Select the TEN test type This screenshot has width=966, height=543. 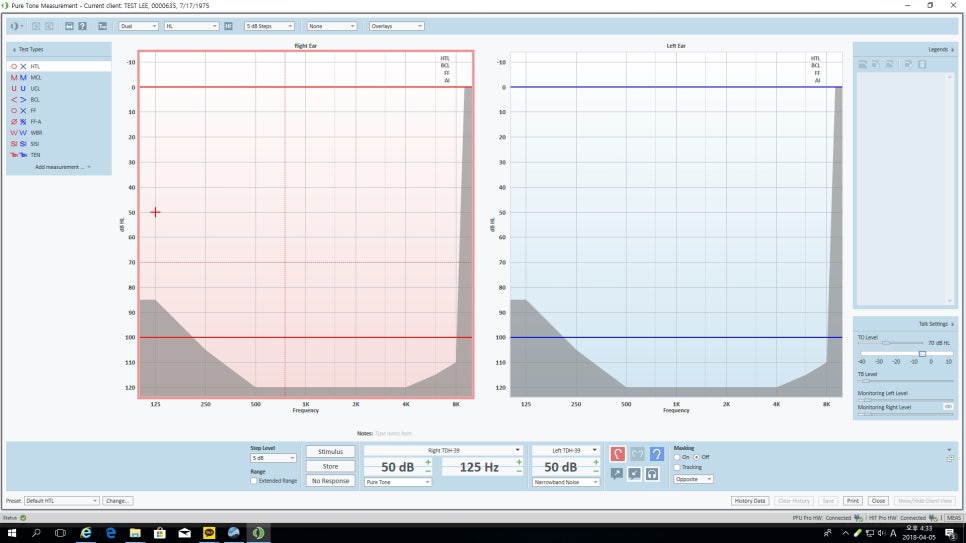pyautogui.click(x=59, y=155)
